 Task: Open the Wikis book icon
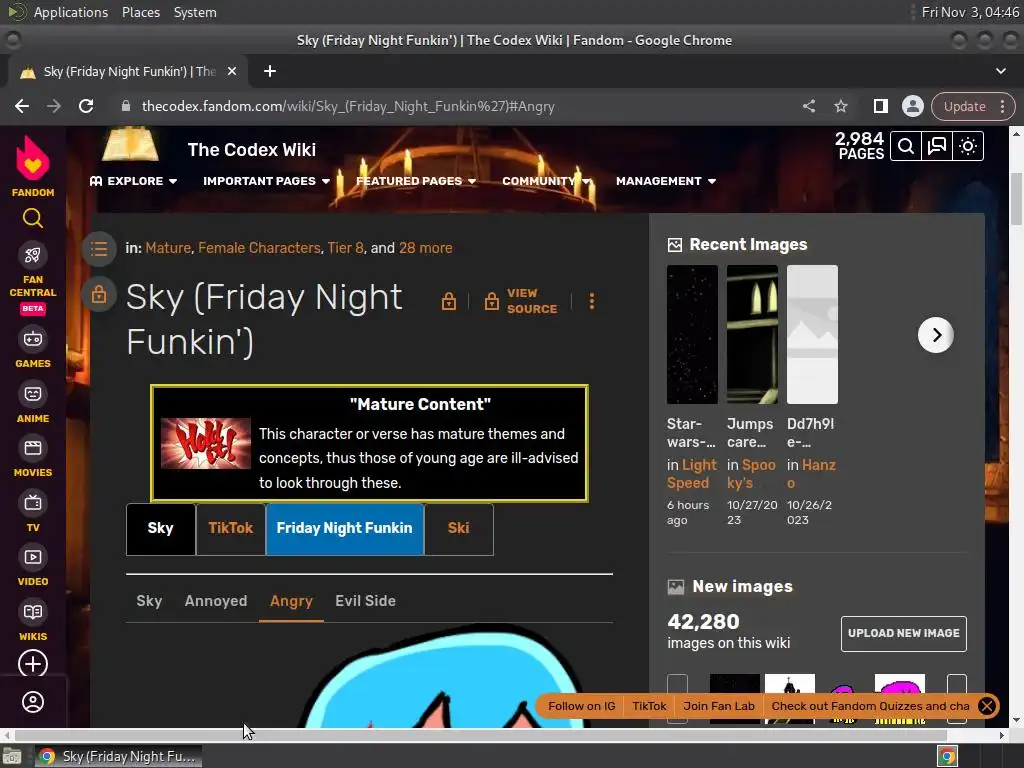click(x=33, y=612)
